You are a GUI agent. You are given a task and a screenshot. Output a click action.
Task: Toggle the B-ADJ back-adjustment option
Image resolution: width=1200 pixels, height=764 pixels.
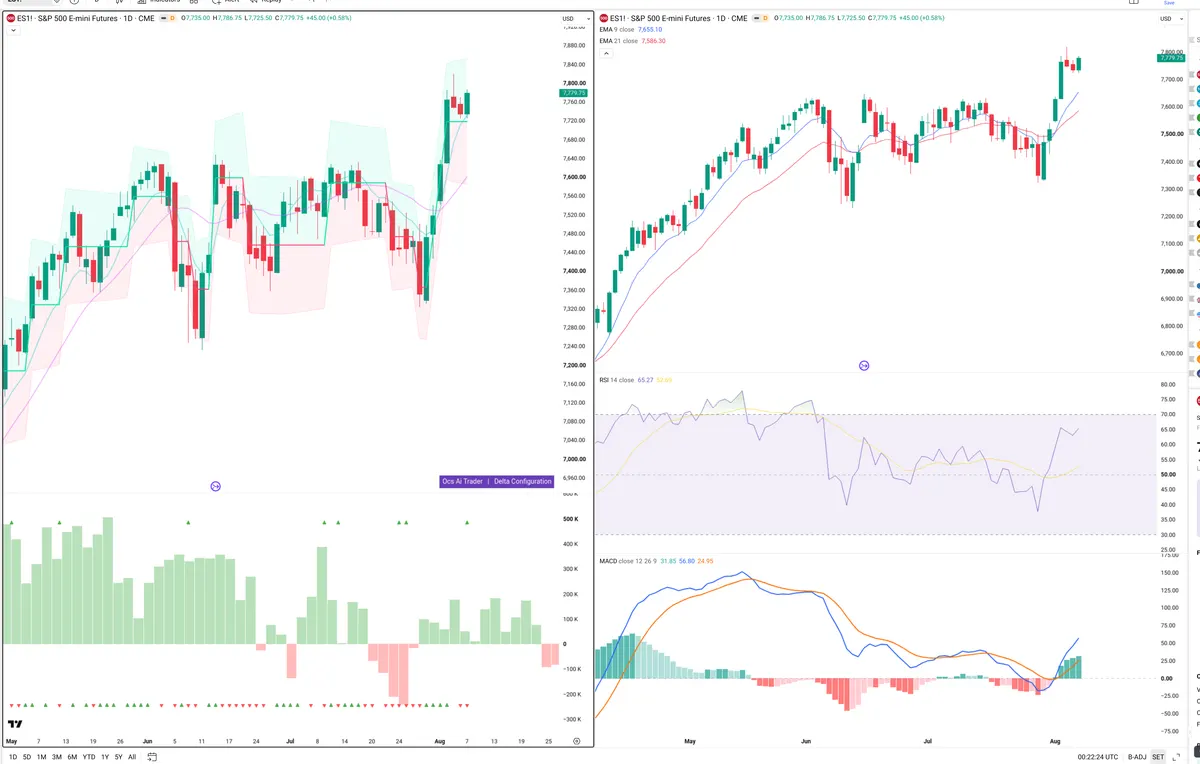1137,757
